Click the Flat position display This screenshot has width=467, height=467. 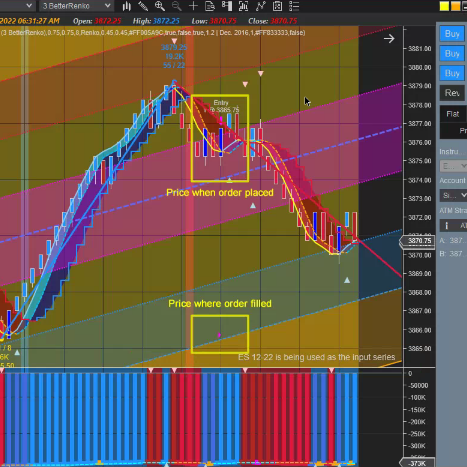[x=453, y=114]
